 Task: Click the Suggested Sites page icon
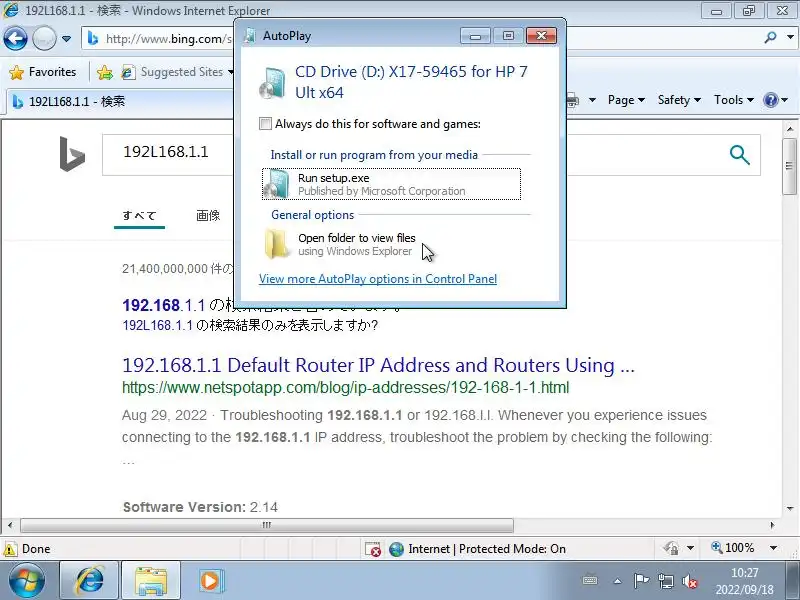(128, 72)
